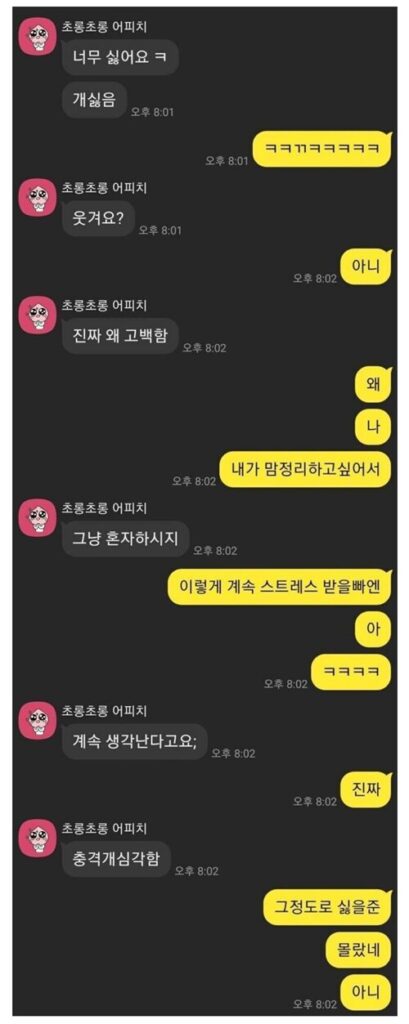Tap the '개싫음' message bubble

pos(94,102)
